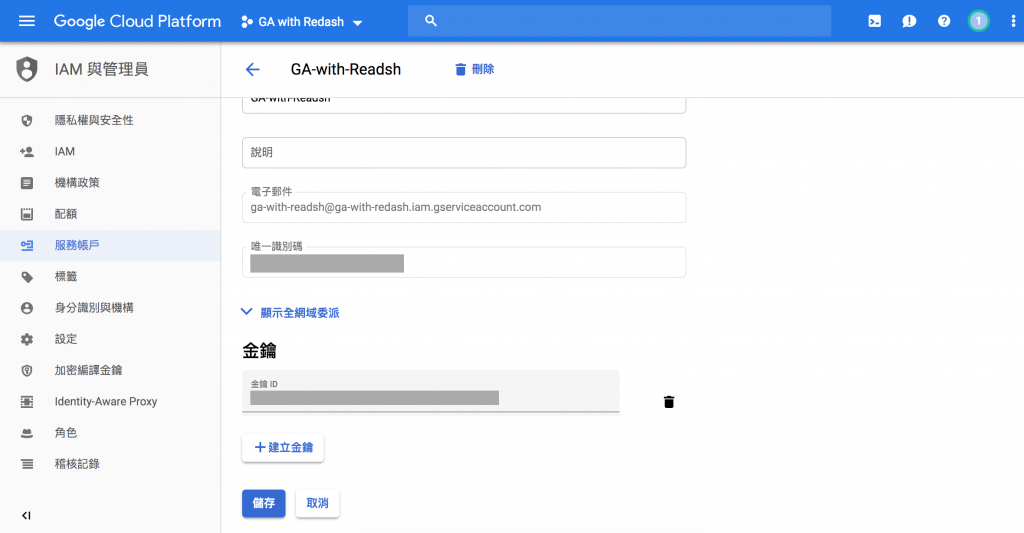Collapse the sidebar with the arrow icon
This screenshot has height=533, width=1024.
(x=26, y=515)
